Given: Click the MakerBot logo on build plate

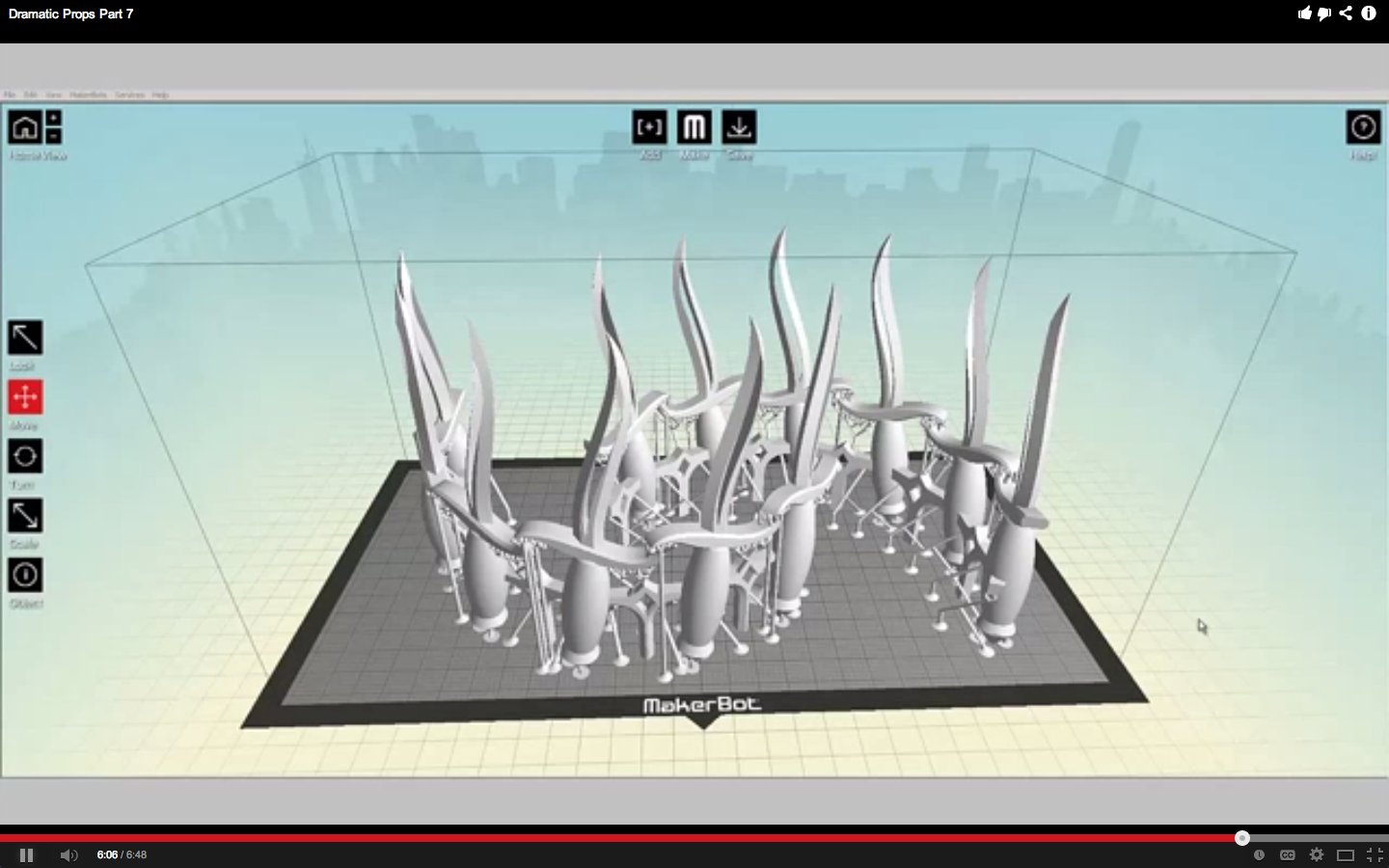Looking at the screenshot, I should pos(702,705).
